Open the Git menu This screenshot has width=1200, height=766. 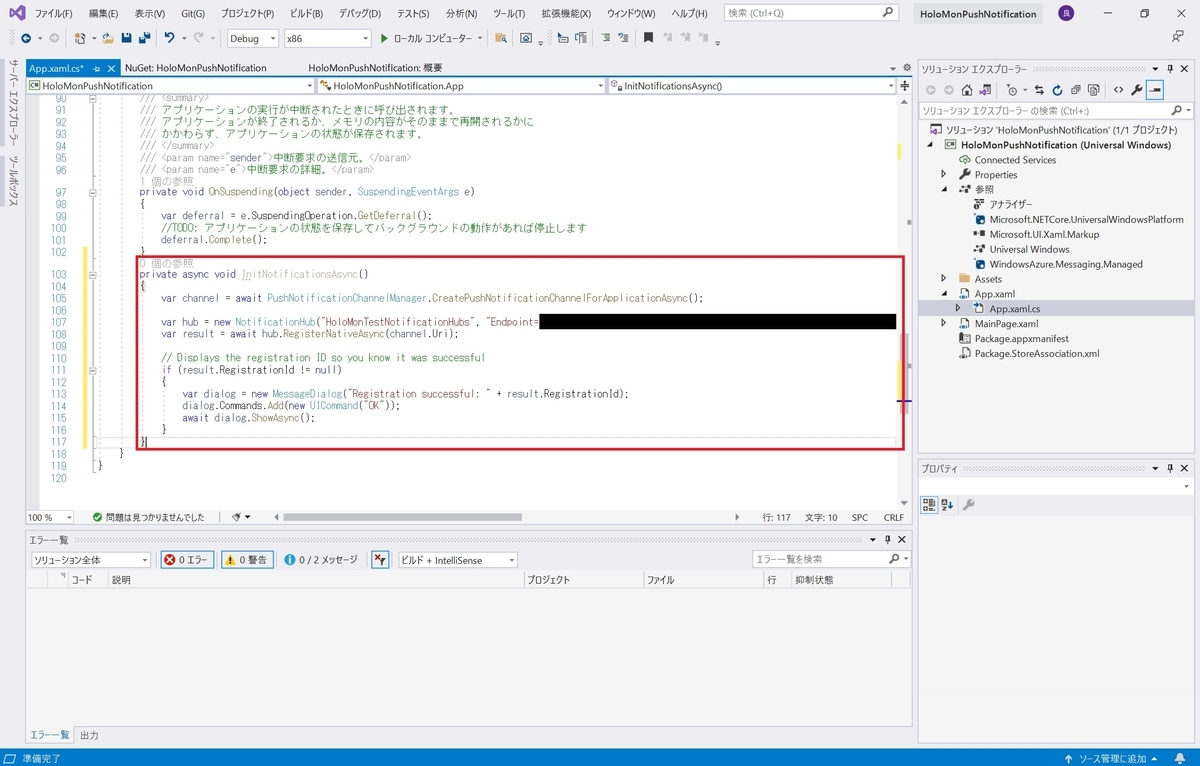coord(191,13)
